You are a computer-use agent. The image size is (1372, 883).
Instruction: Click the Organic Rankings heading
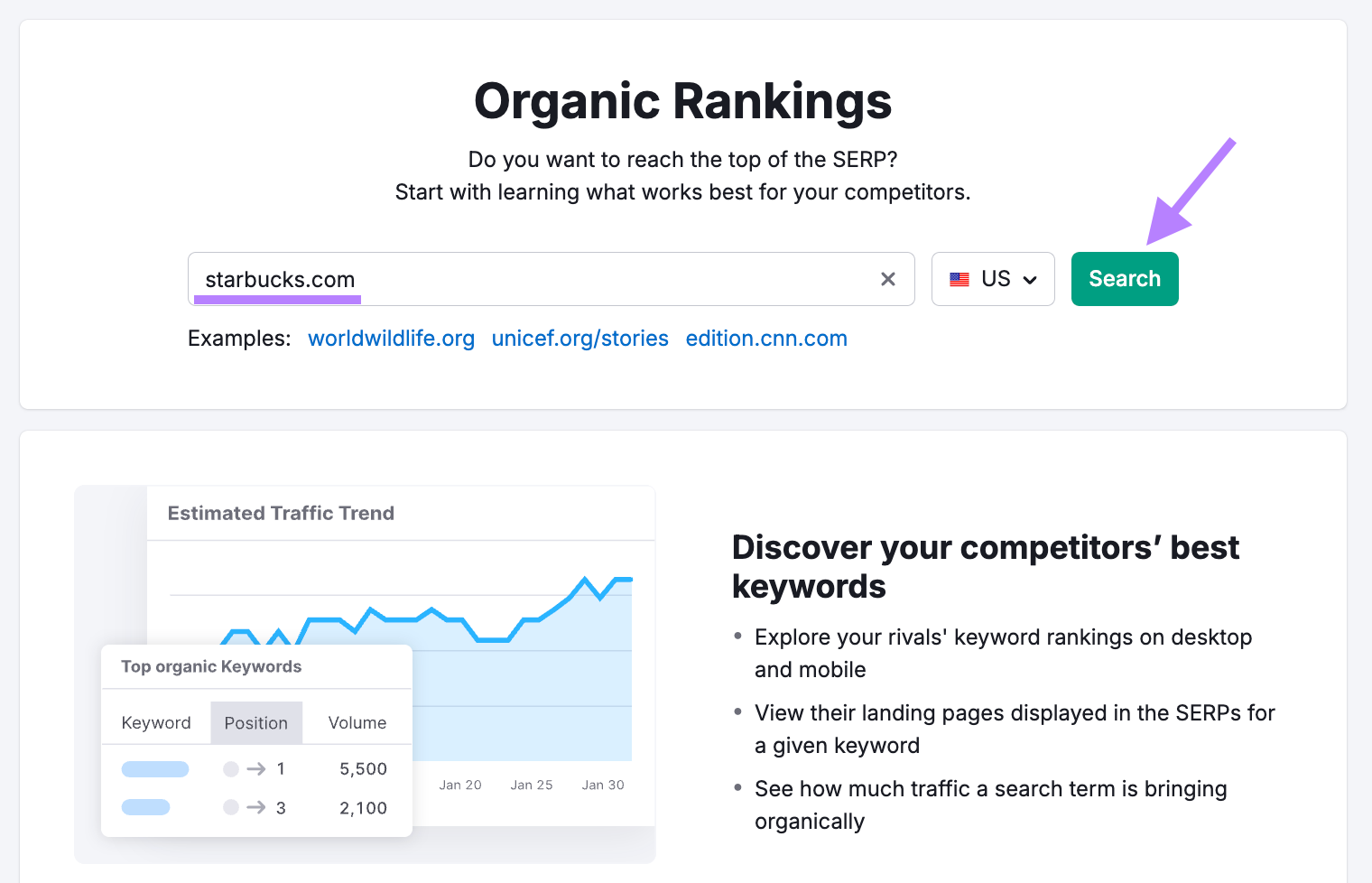[683, 101]
